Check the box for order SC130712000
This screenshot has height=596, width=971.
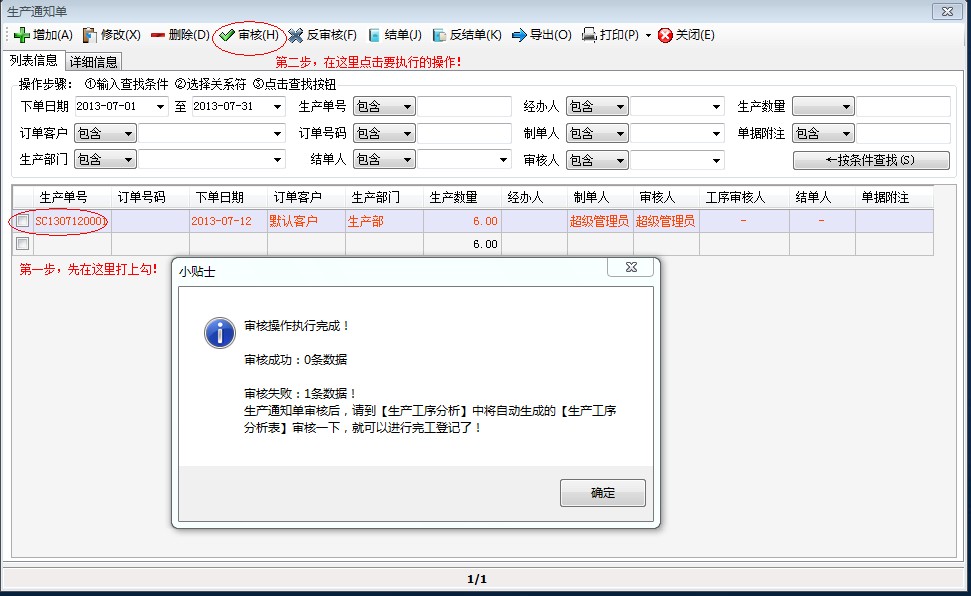pos(23,221)
